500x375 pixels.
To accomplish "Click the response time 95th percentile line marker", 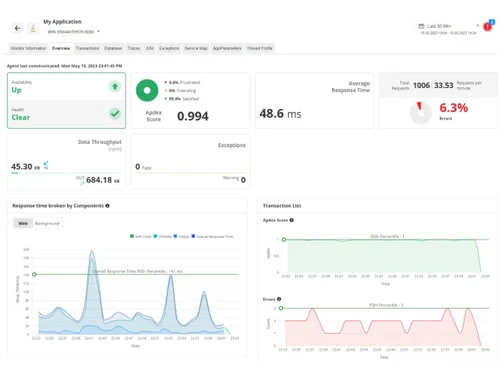I will click(34, 274).
